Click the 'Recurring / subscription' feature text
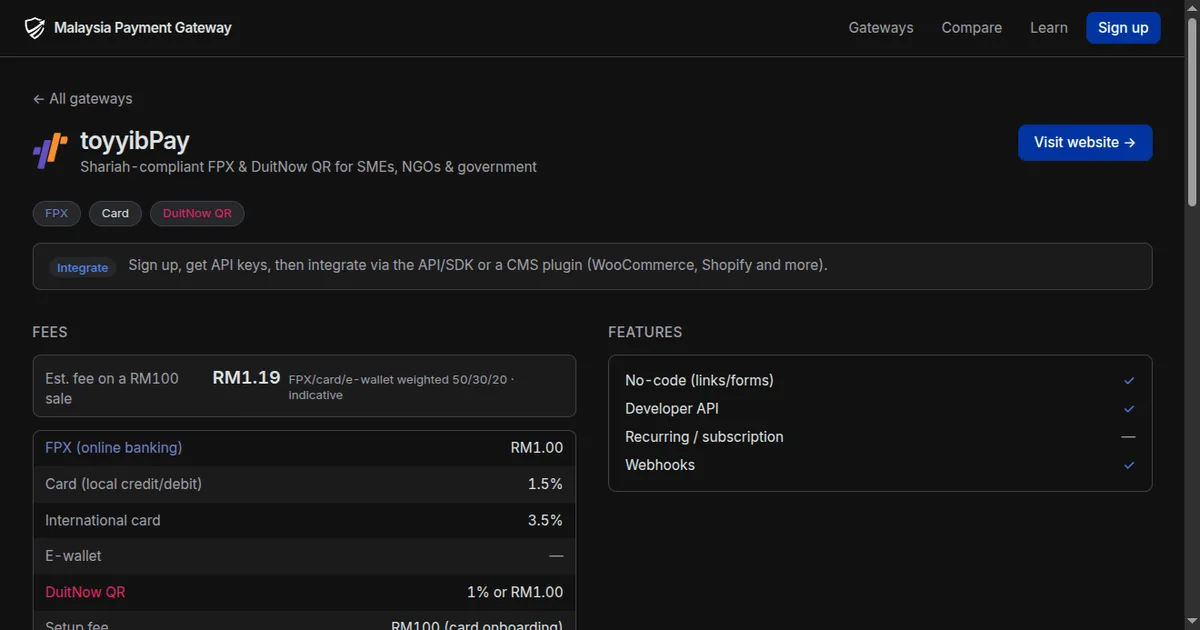 click(x=704, y=437)
